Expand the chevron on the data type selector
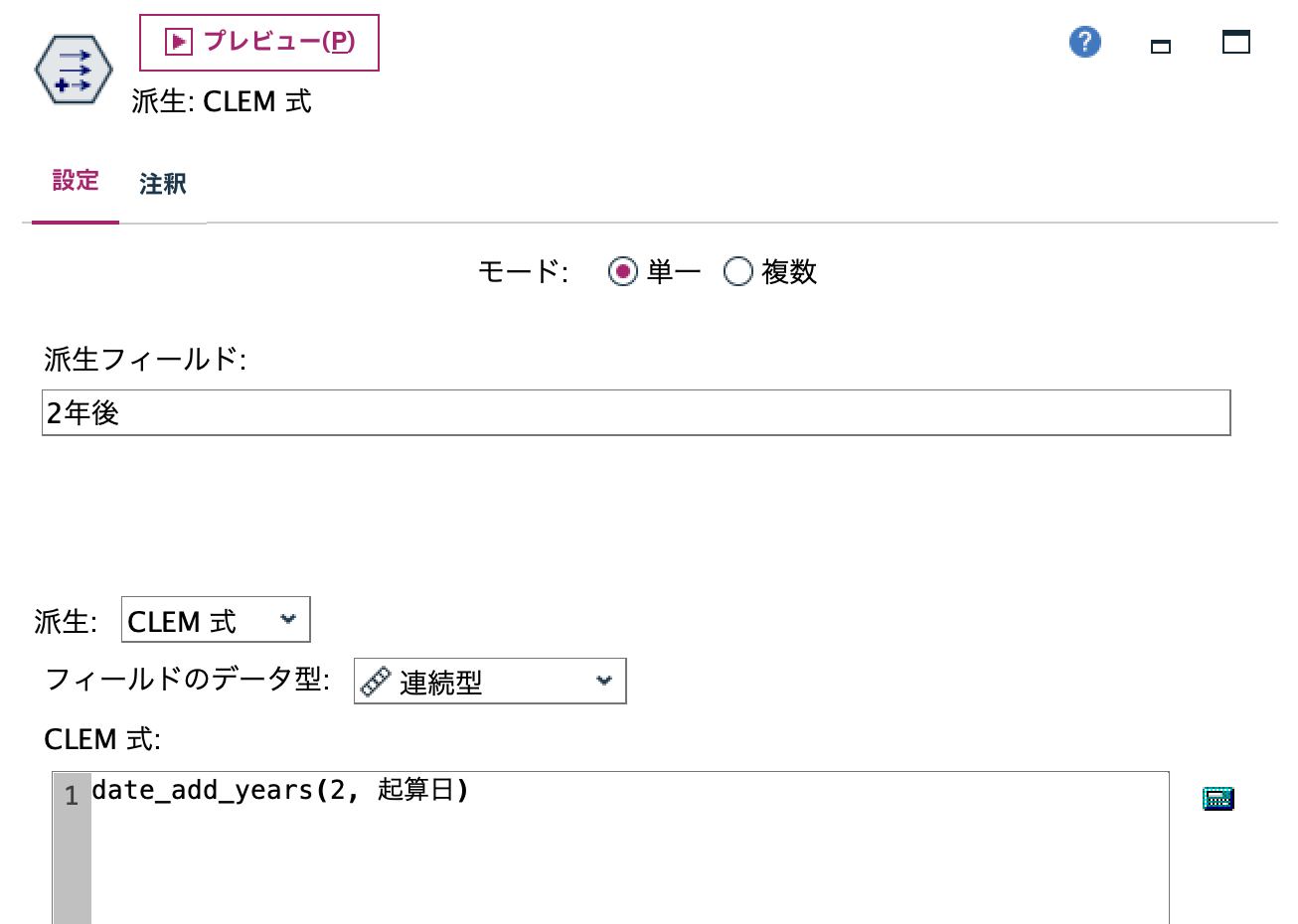The width and height of the screenshot is (1298, 924). click(x=603, y=681)
